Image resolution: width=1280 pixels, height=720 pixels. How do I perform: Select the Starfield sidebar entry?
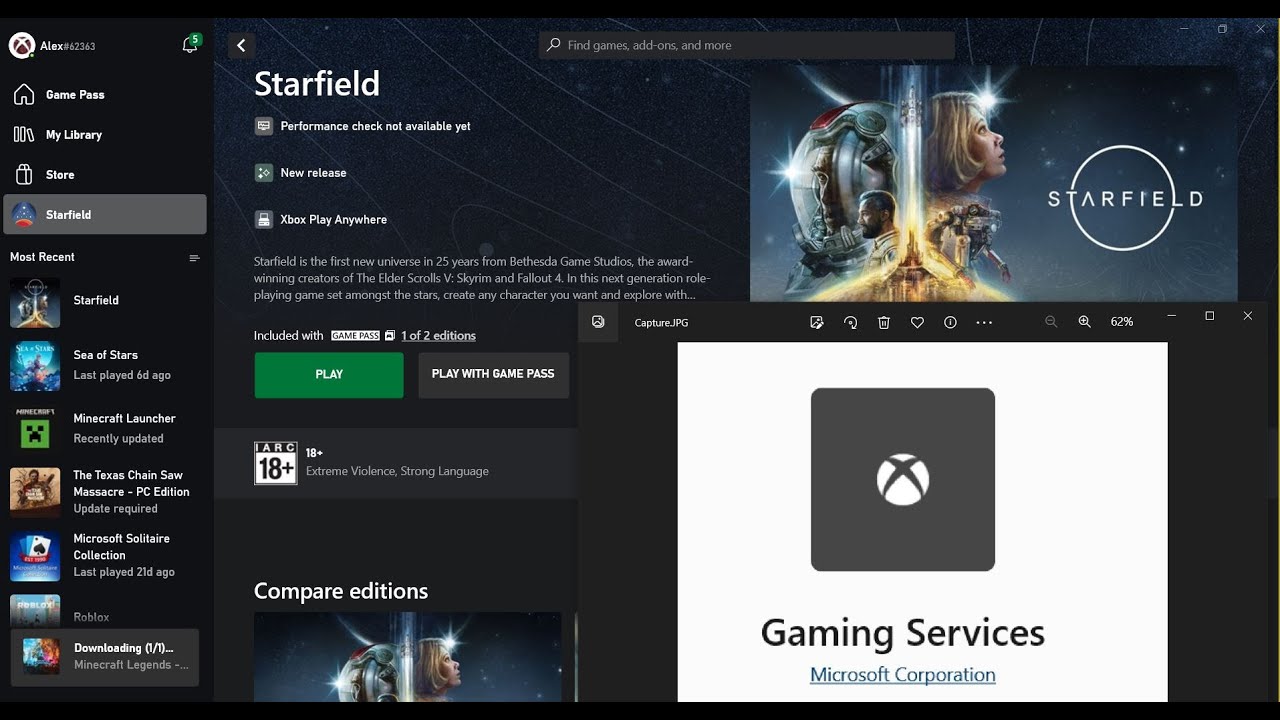click(x=105, y=214)
